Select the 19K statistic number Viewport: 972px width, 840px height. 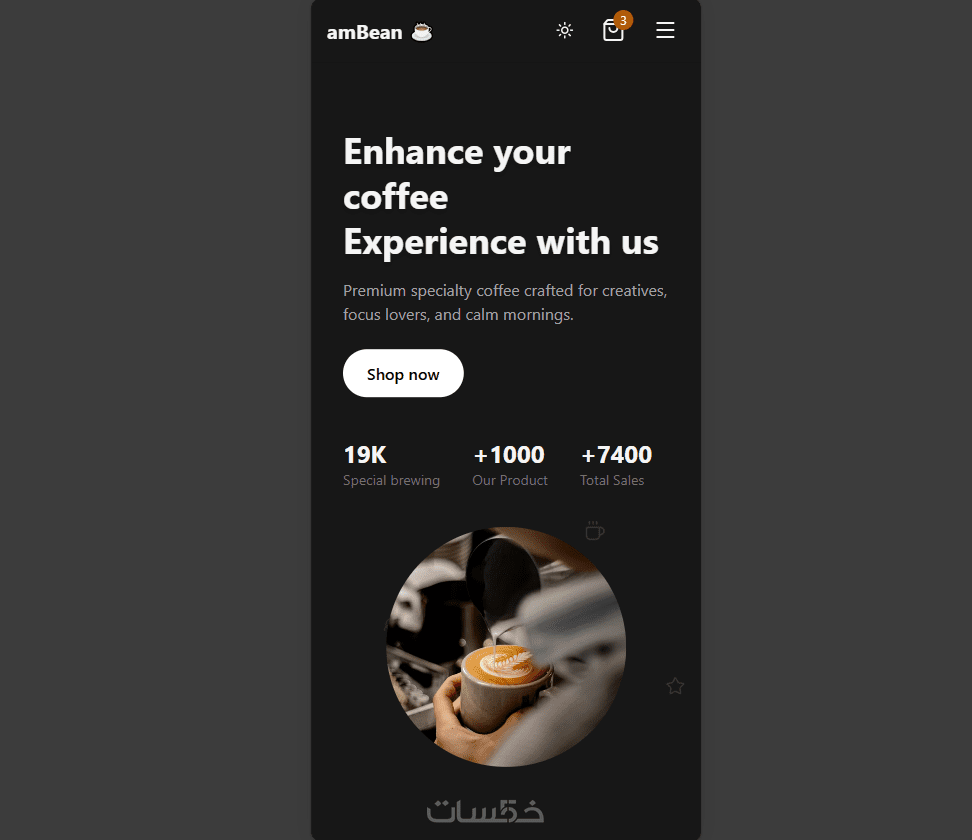point(365,455)
